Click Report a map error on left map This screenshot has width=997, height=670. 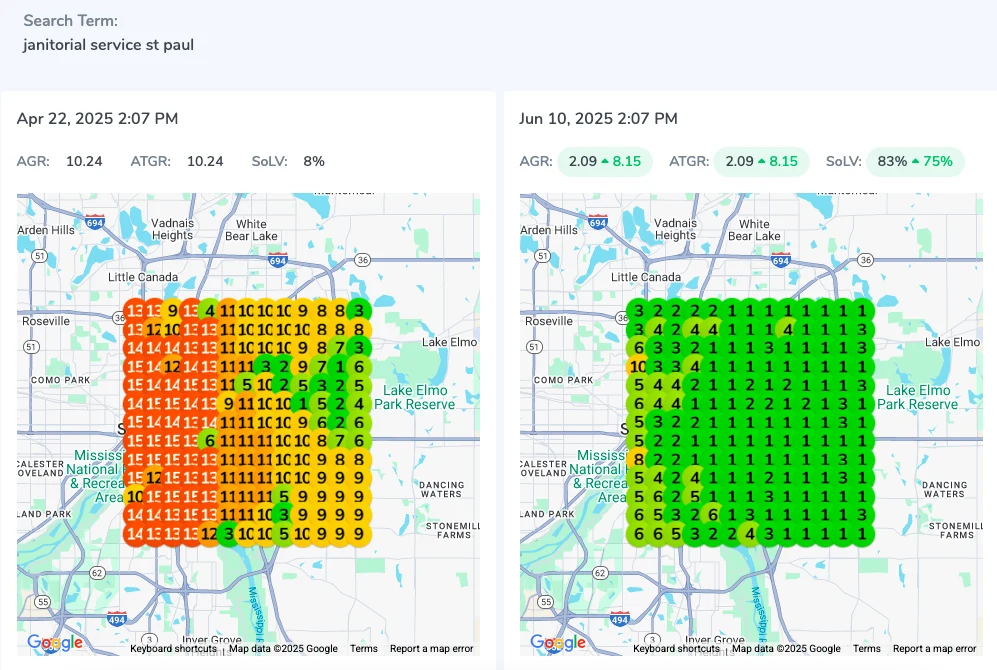(432, 648)
